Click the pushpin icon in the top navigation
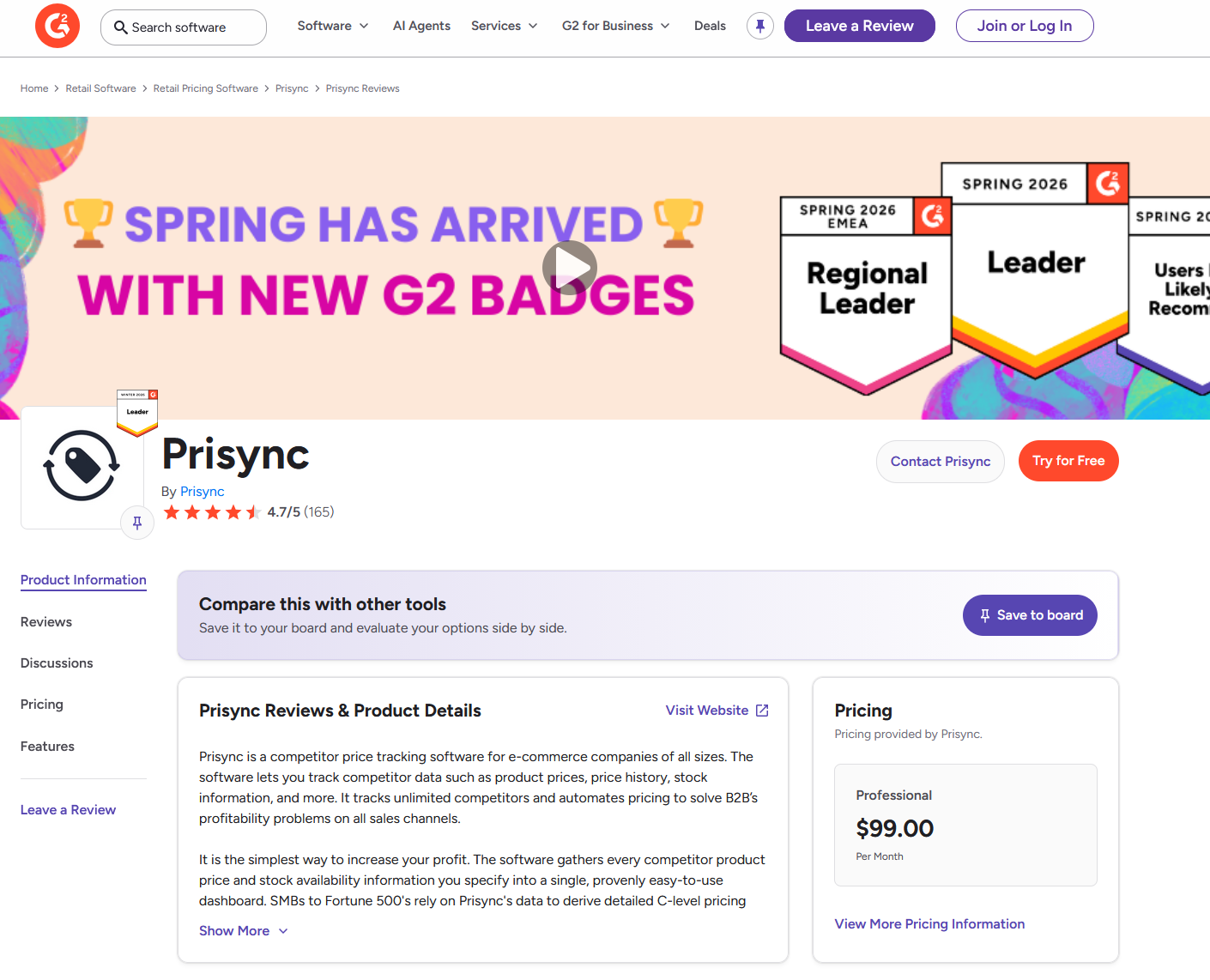The width and height of the screenshot is (1210, 980). (x=759, y=26)
